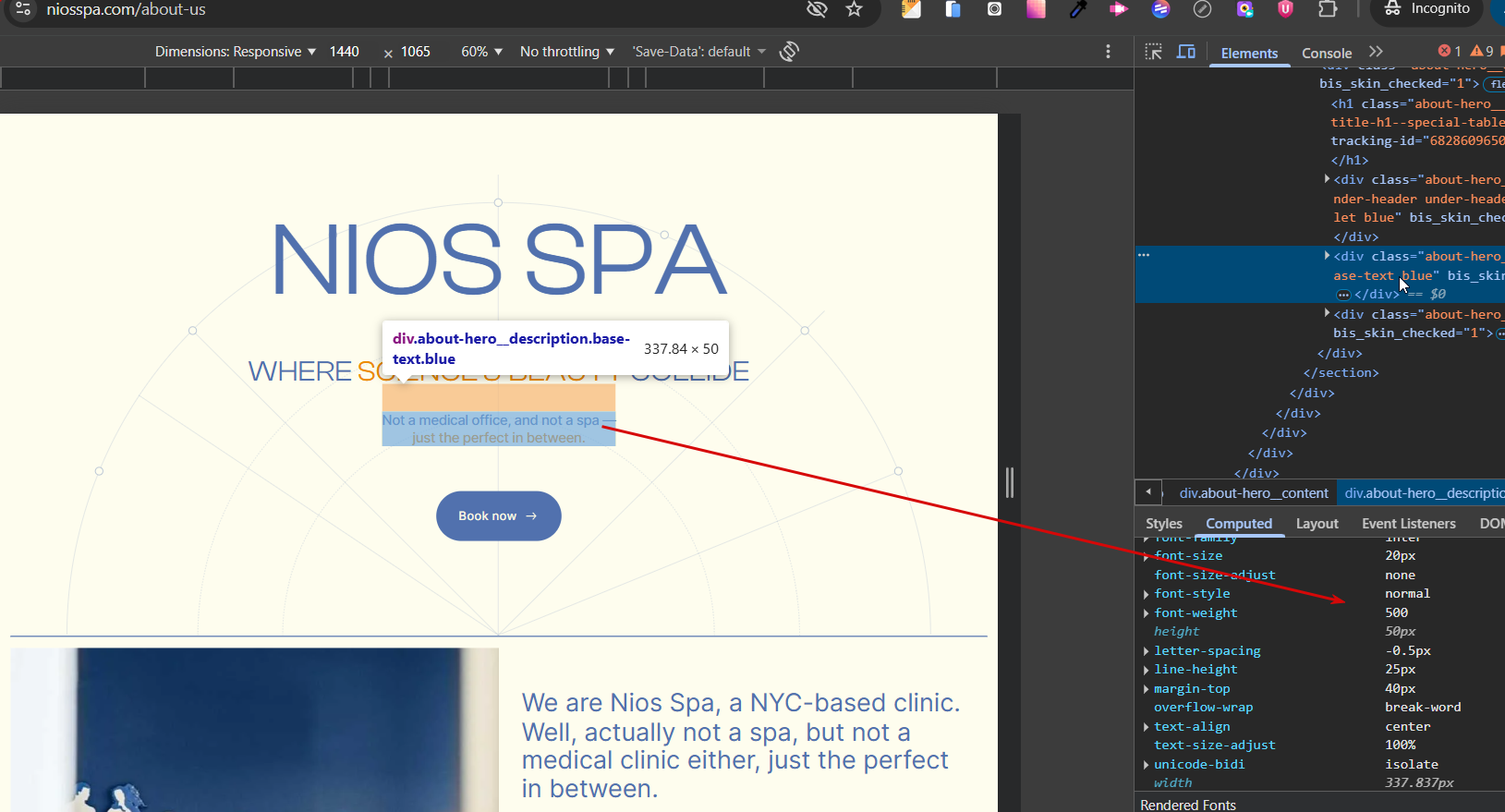The image size is (1505, 812).
Task: Click the eyedropper color picker extension
Action: [x=1077, y=9]
